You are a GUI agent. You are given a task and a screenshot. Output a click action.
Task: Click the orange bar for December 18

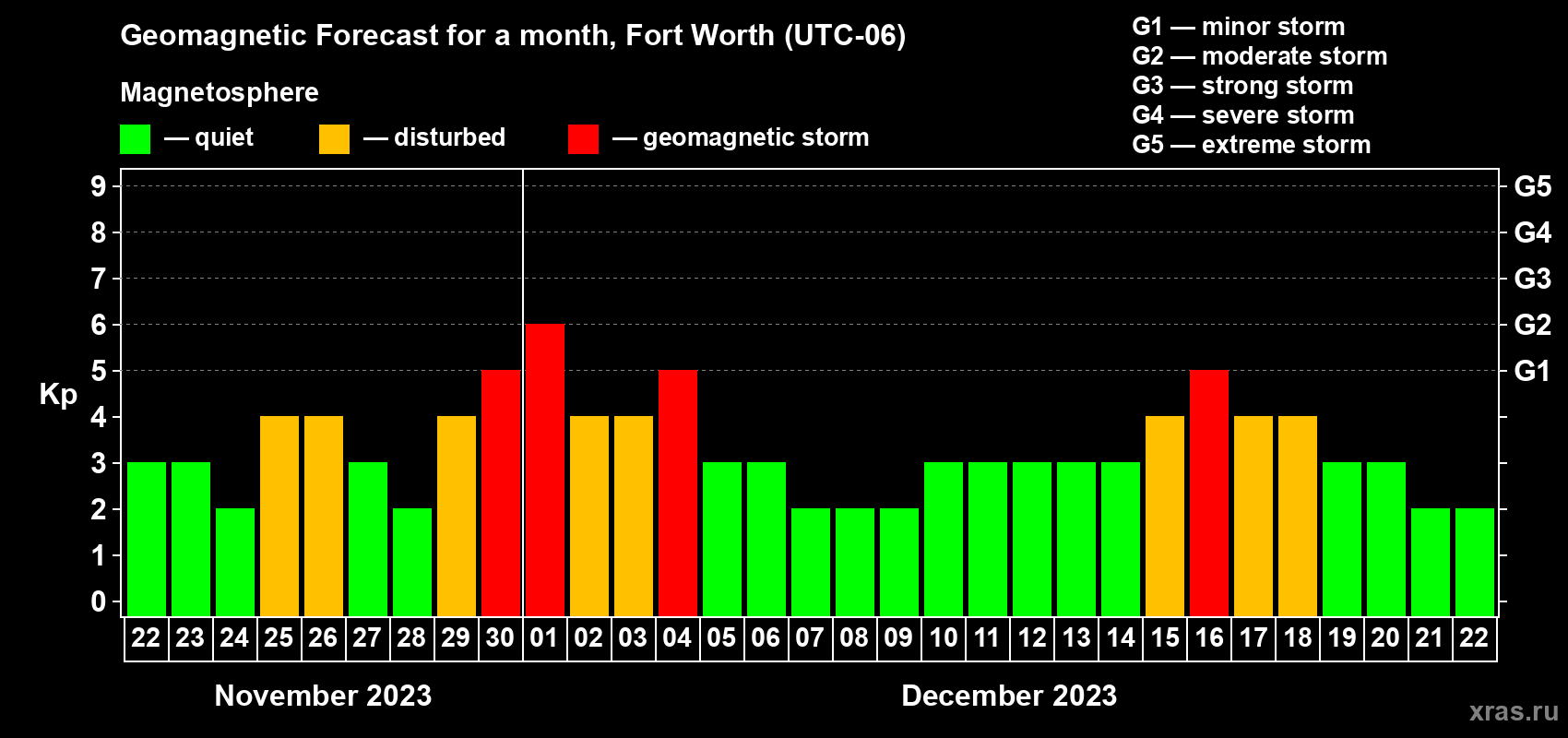pos(1297,516)
